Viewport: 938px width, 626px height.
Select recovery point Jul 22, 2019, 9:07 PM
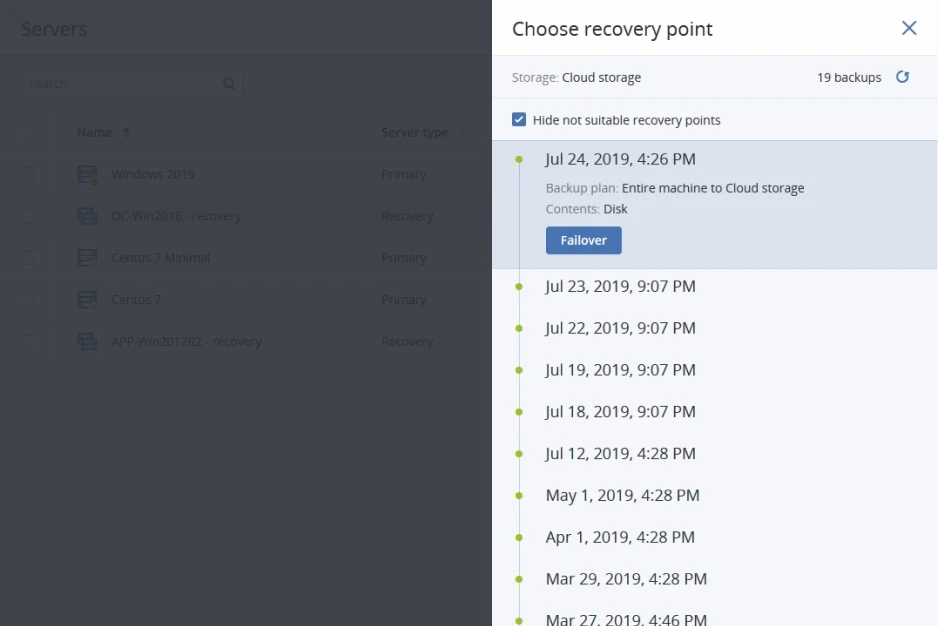tap(620, 328)
